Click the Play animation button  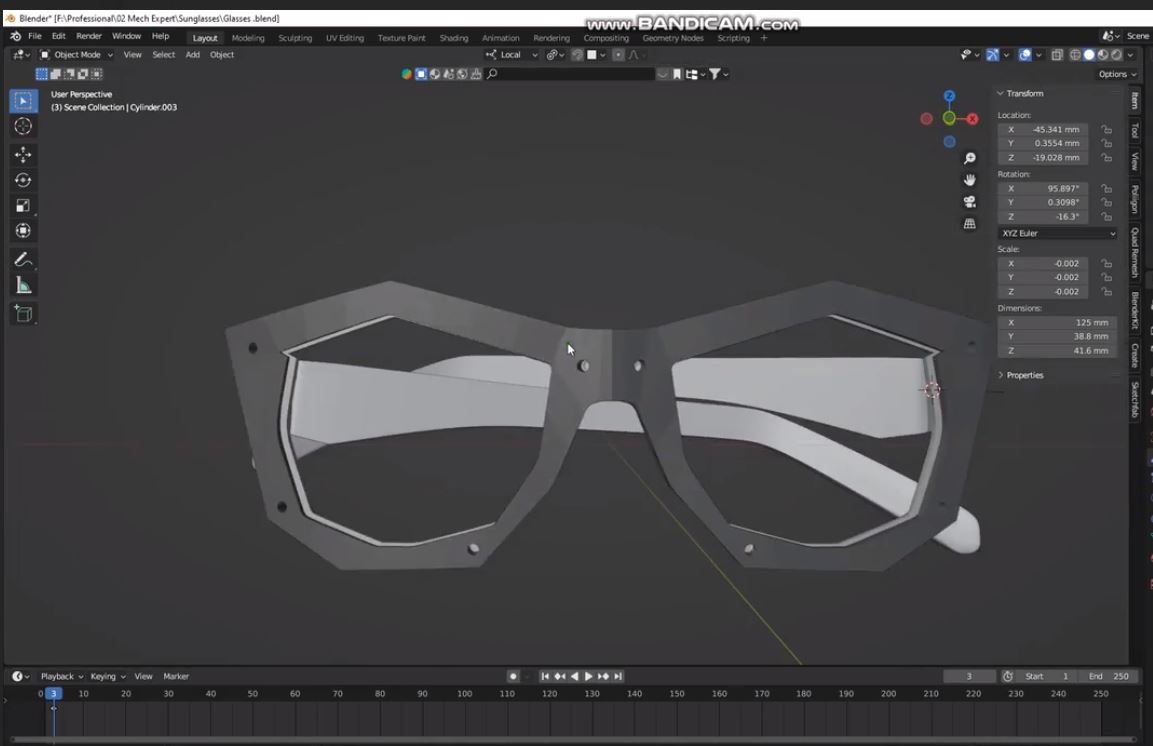588,676
